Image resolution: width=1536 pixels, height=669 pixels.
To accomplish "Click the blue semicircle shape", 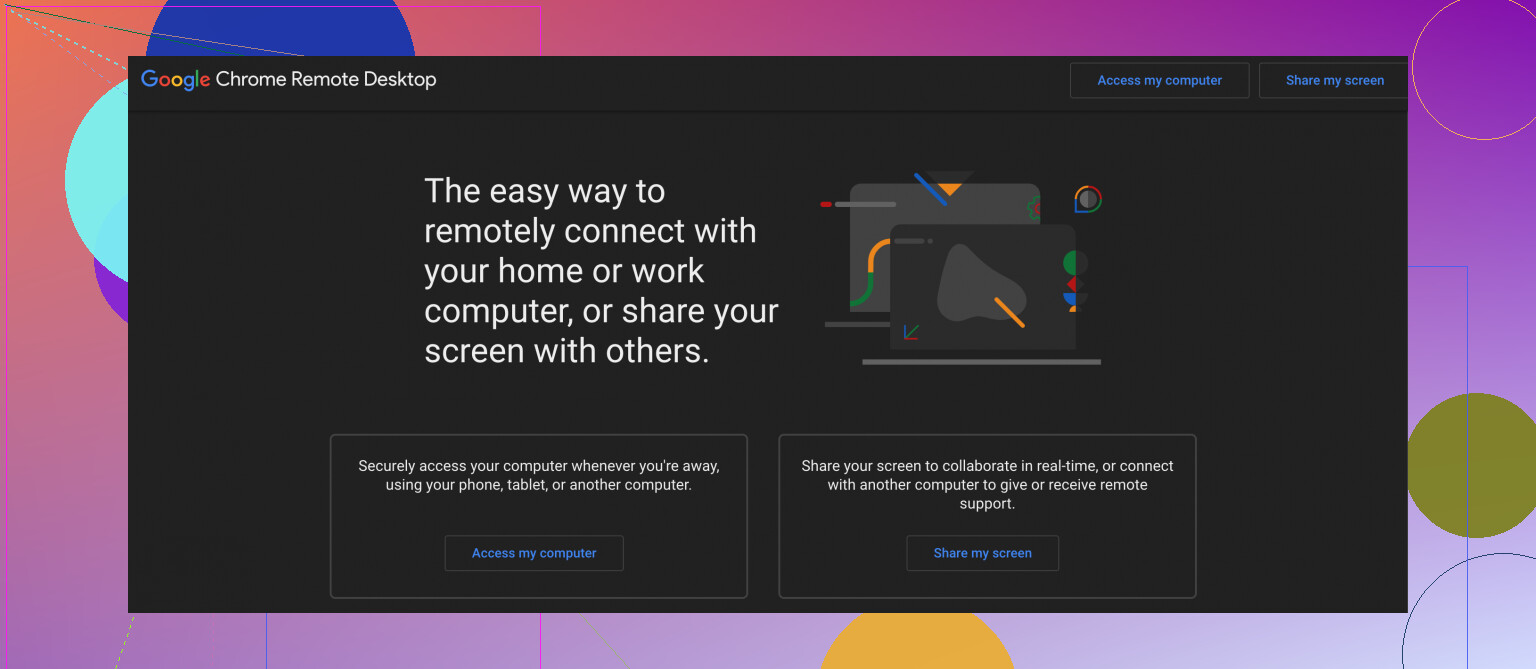I will coord(1070,298).
